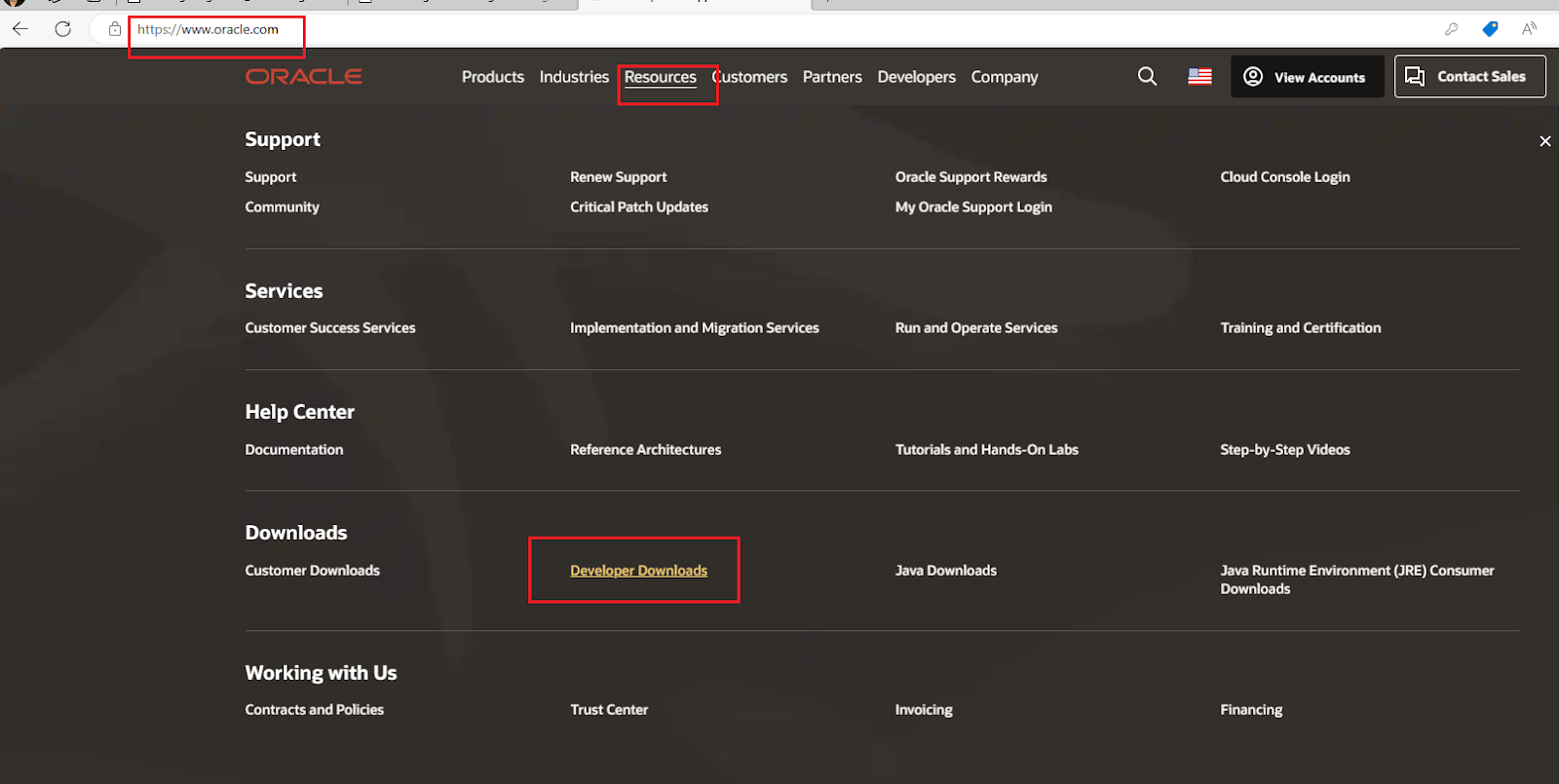The width and height of the screenshot is (1559, 784).
Task: Open the password key icon in address bar
Action: click(1451, 29)
